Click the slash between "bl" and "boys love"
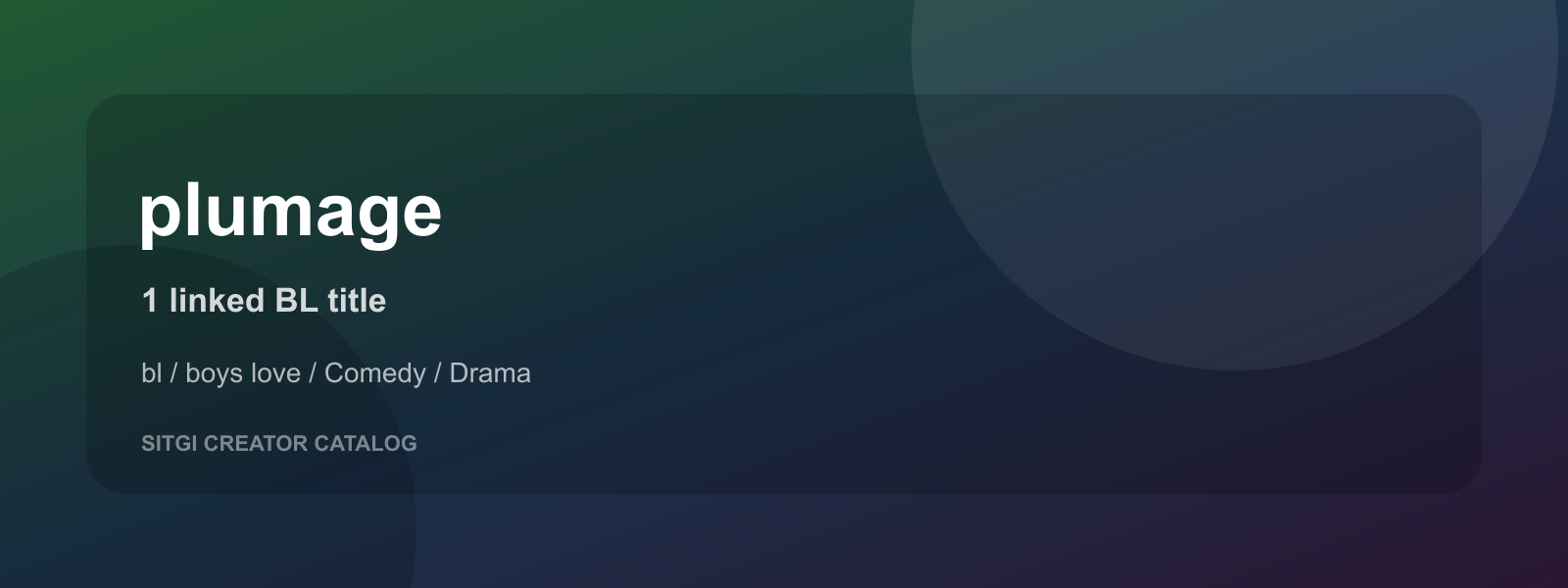The image size is (1568, 588). pyautogui.click(x=173, y=373)
